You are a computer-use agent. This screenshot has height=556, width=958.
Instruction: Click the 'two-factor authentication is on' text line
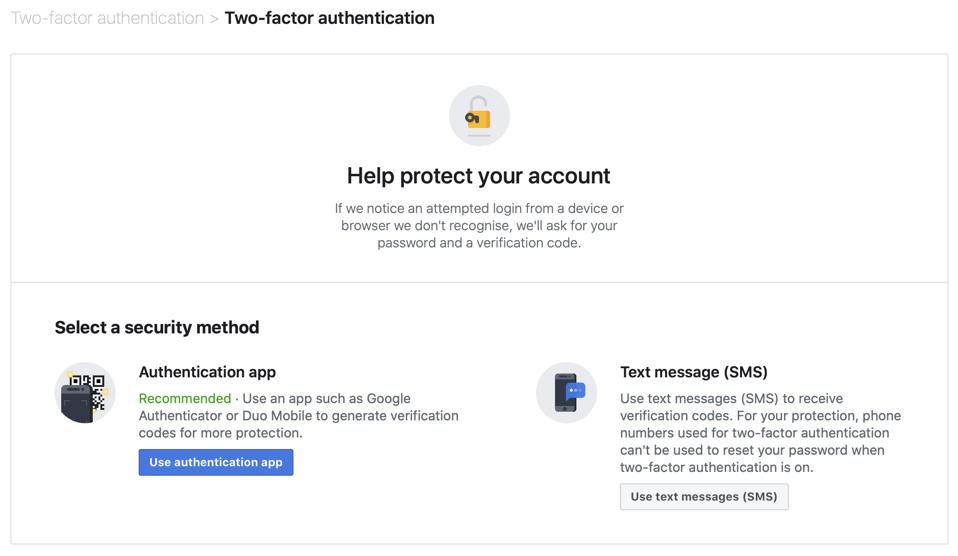[x=716, y=467]
